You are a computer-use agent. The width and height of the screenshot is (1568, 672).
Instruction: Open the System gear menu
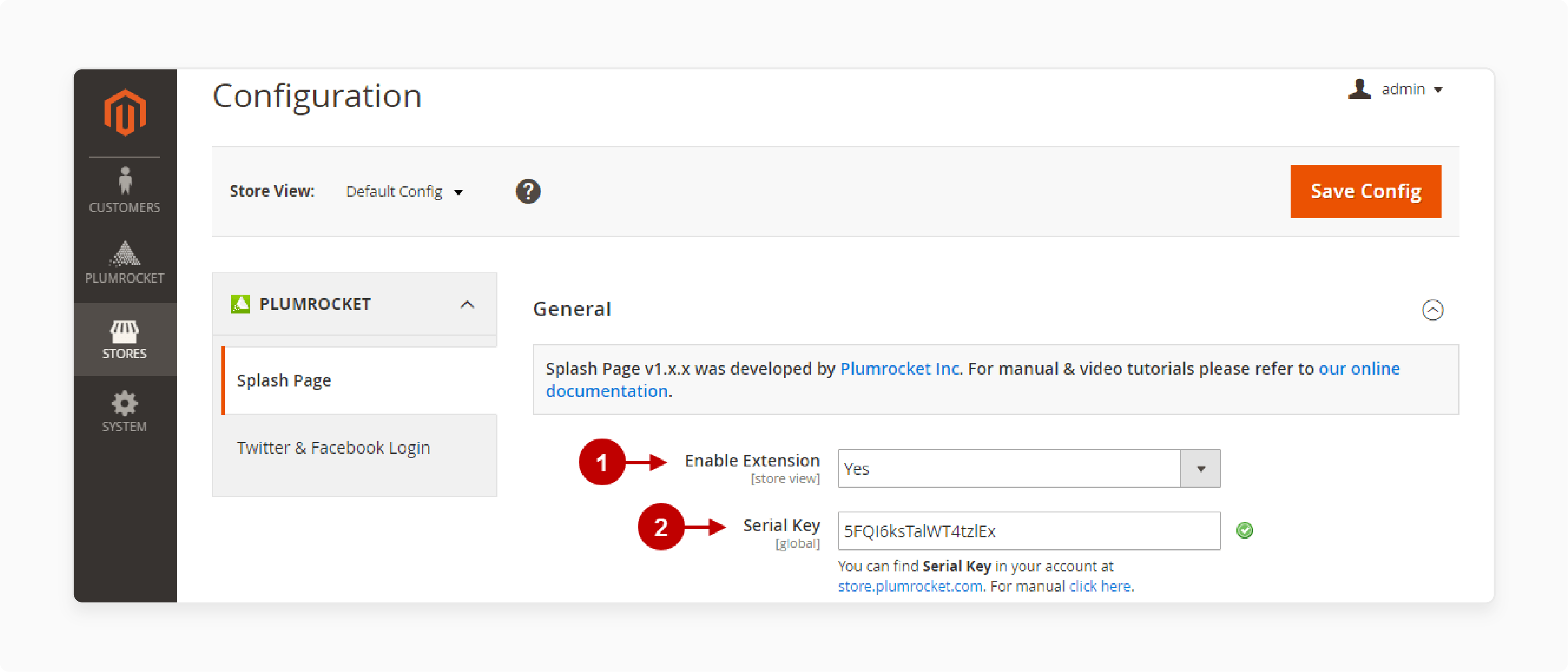coord(124,411)
